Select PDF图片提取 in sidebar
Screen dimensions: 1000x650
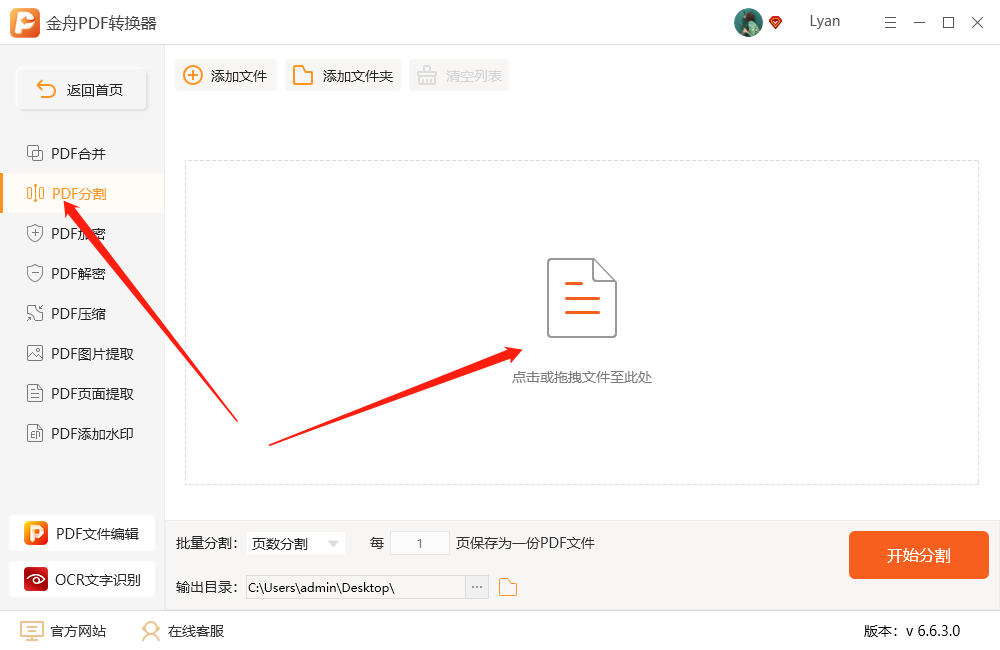point(82,353)
